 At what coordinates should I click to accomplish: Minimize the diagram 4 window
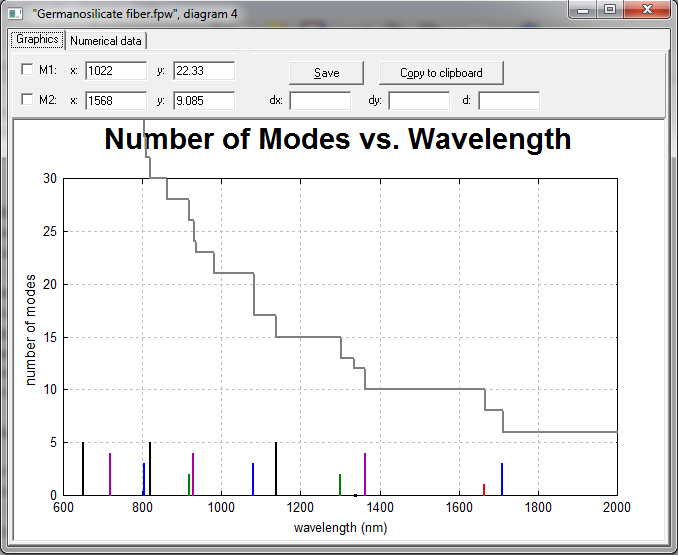point(583,10)
